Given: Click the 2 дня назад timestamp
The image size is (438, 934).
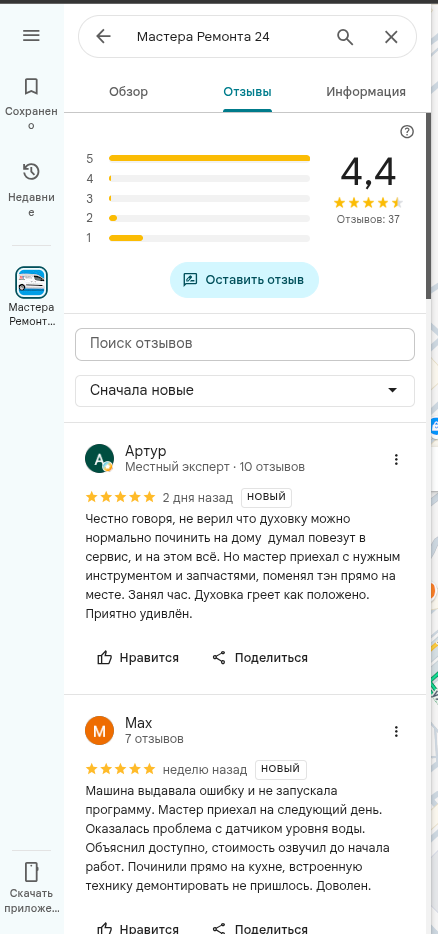Looking at the screenshot, I should pyautogui.click(x=197, y=497).
